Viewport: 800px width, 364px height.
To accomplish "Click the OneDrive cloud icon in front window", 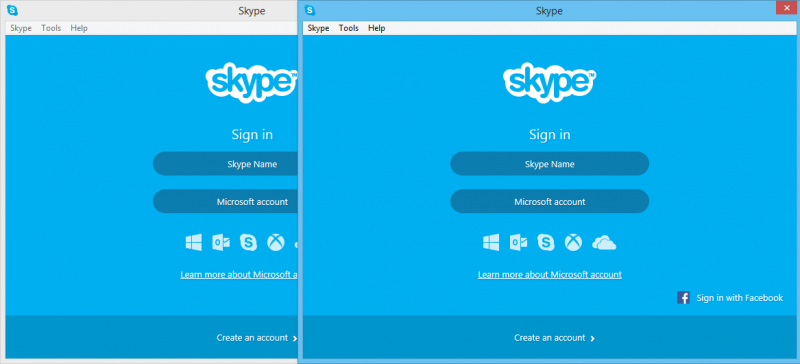I will pyautogui.click(x=604, y=243).
